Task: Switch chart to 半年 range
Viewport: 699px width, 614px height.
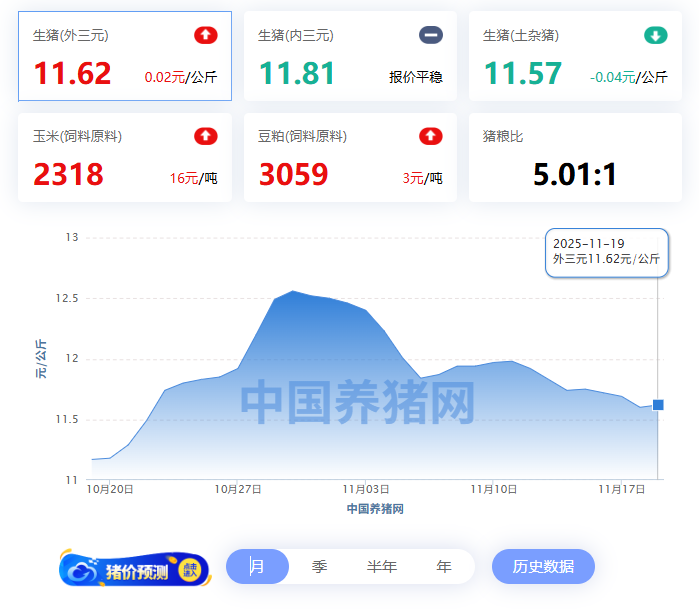Action: (381, 567)
